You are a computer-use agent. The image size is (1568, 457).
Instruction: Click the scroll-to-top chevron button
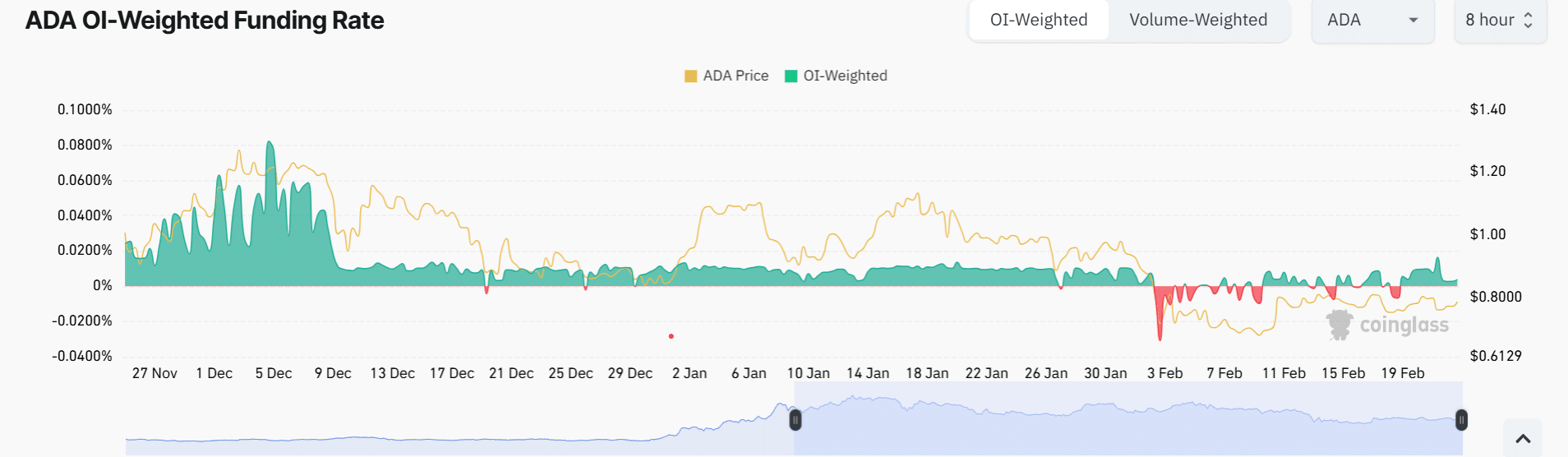[1523, 439]
